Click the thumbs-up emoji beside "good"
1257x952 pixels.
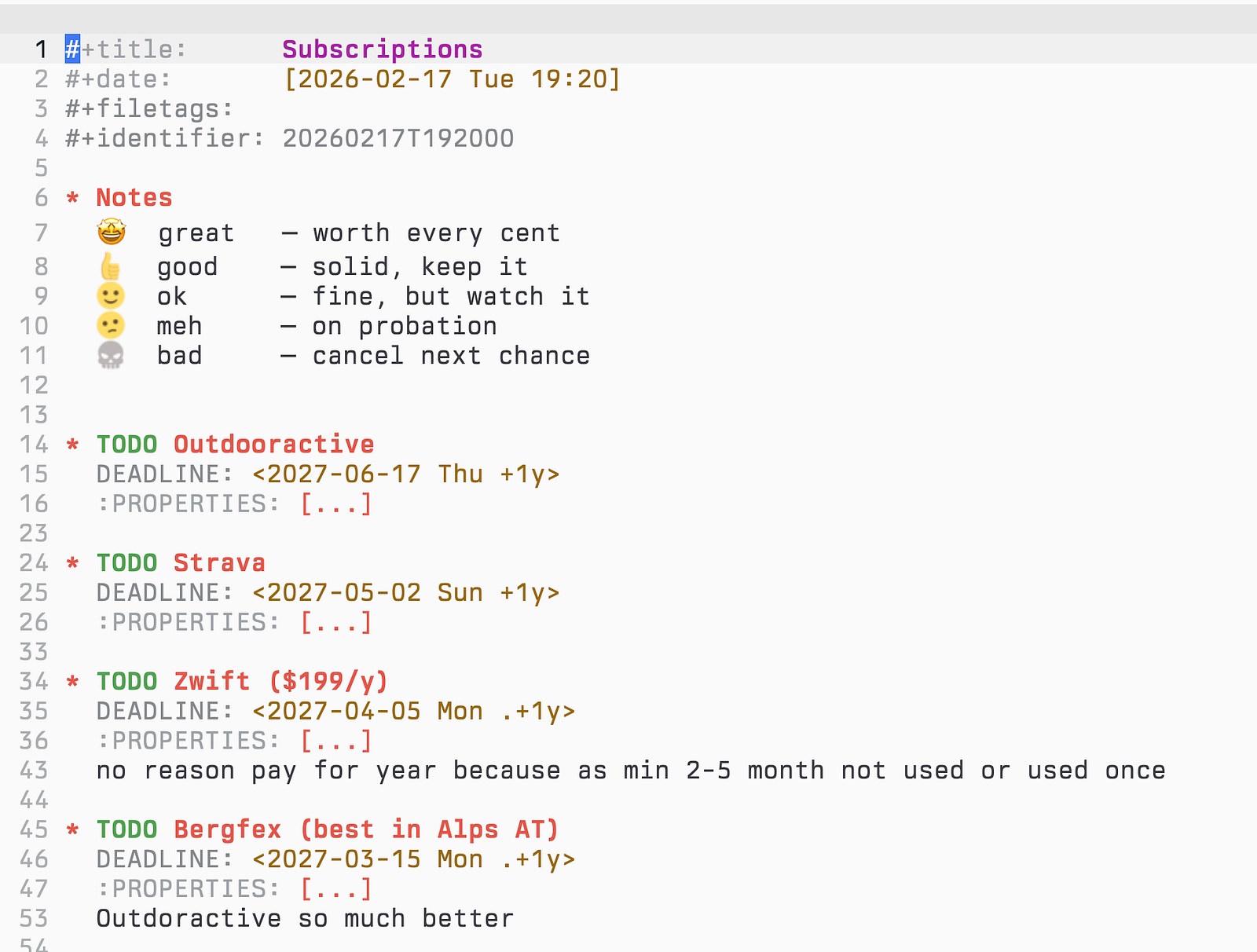click(111, 266)
